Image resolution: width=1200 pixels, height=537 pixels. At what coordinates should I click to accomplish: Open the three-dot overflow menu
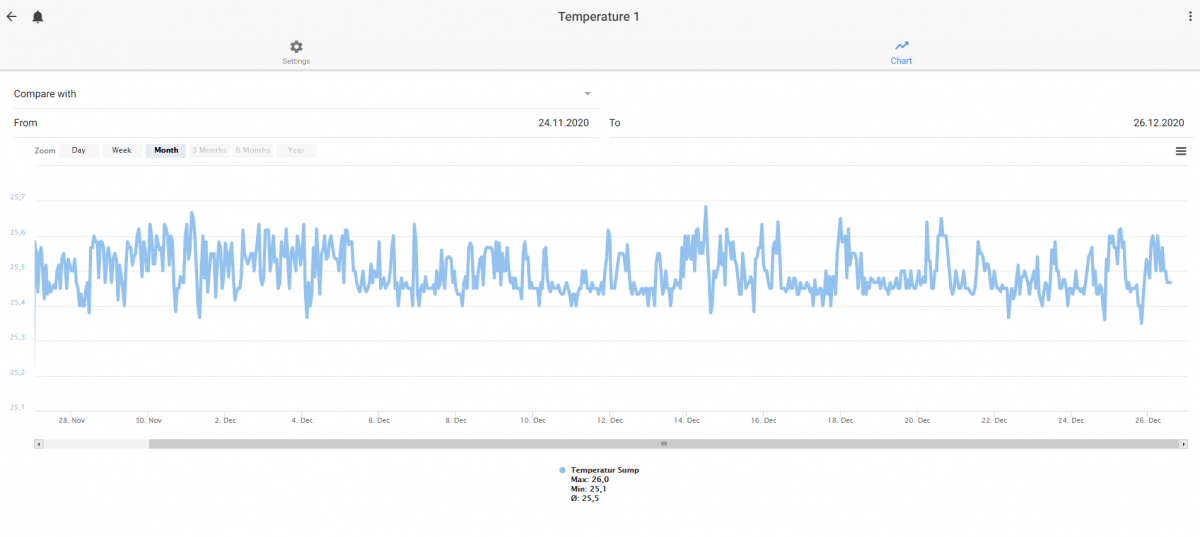pos(1188,16)
